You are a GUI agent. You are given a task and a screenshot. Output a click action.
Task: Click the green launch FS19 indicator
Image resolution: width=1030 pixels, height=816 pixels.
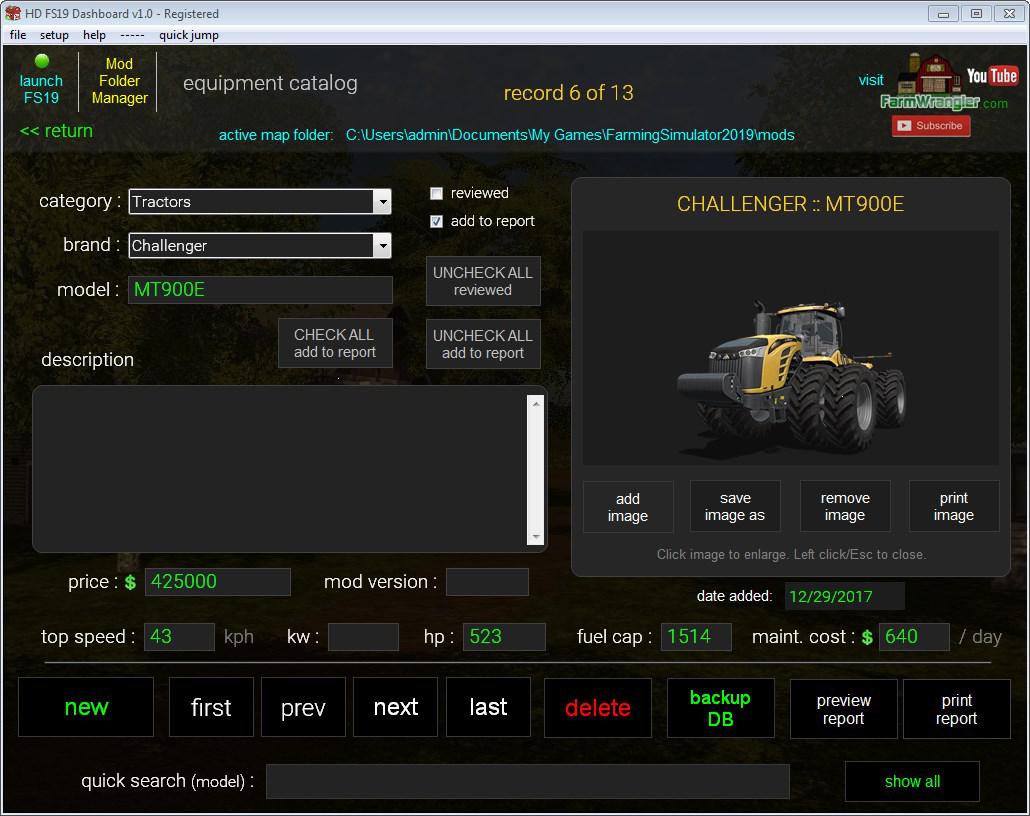[x=42, y=62]
